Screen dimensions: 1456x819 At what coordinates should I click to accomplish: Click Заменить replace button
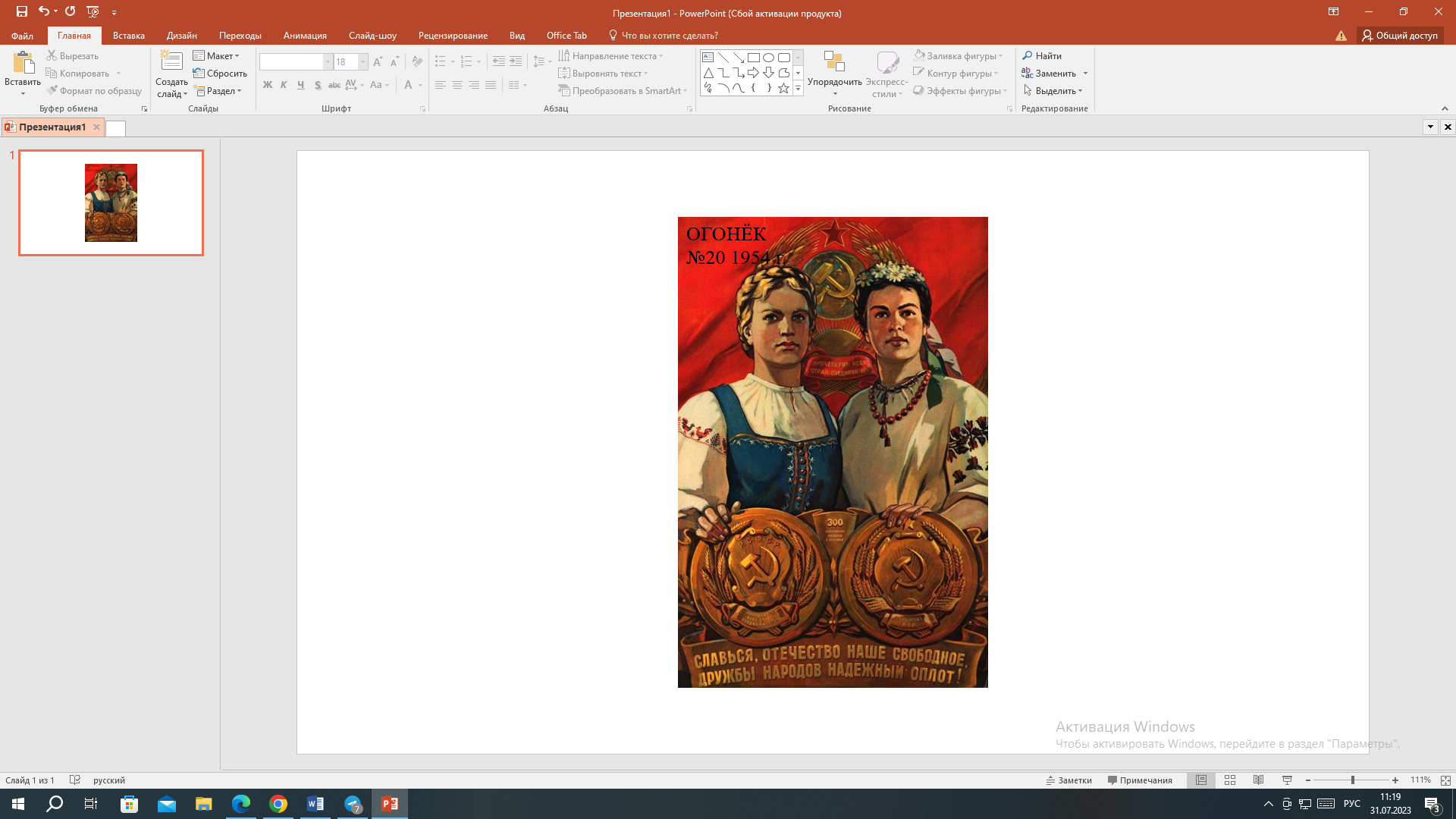[x=1050, y=74]
